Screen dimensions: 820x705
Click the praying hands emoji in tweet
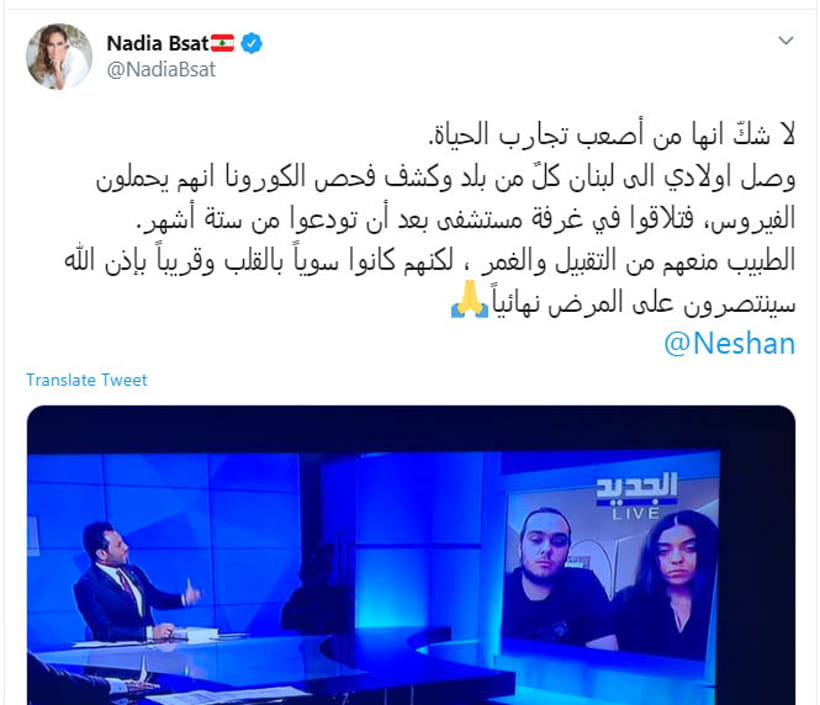tap(470, 300)
